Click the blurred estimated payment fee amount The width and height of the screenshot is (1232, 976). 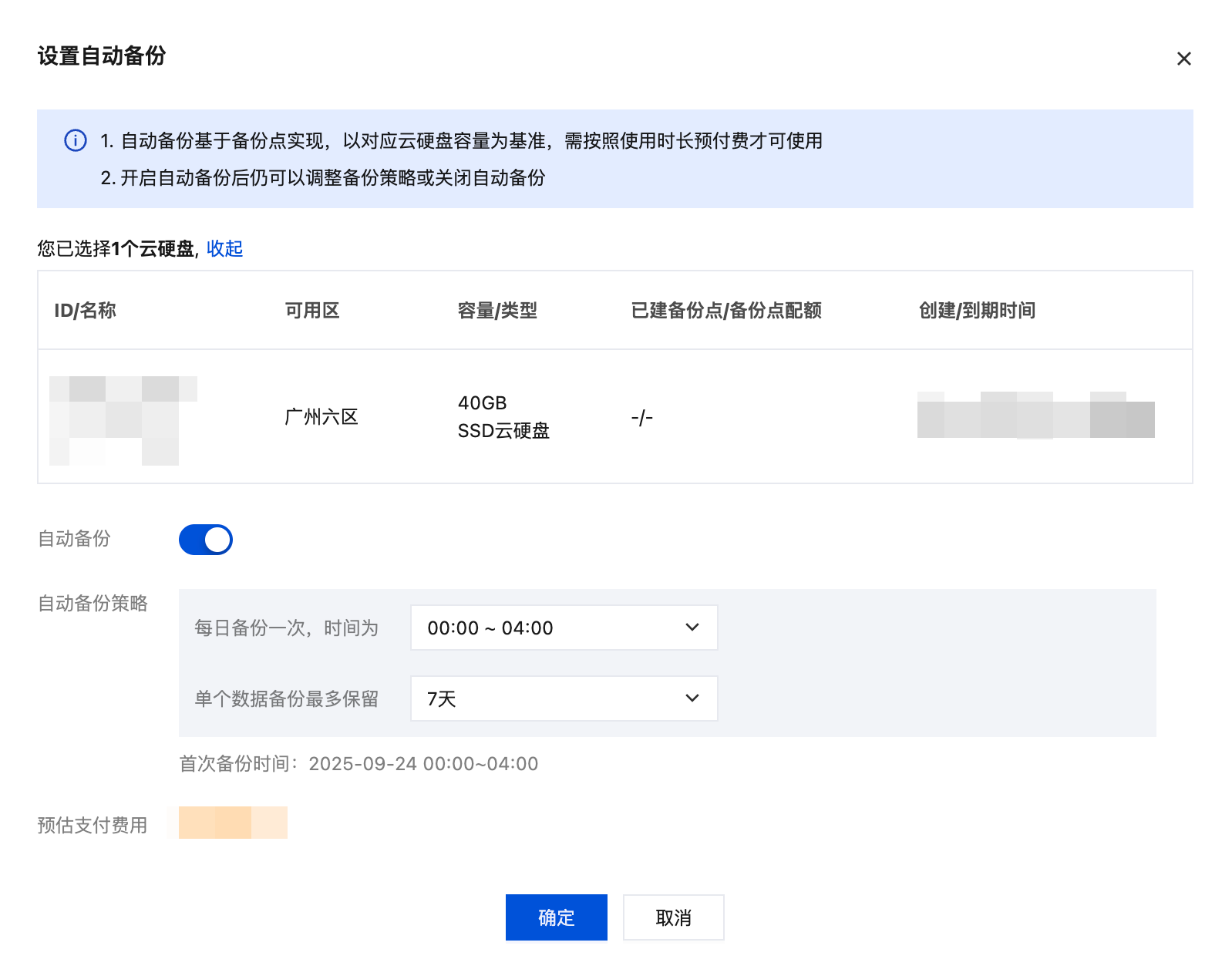click(x=233, y=823)
